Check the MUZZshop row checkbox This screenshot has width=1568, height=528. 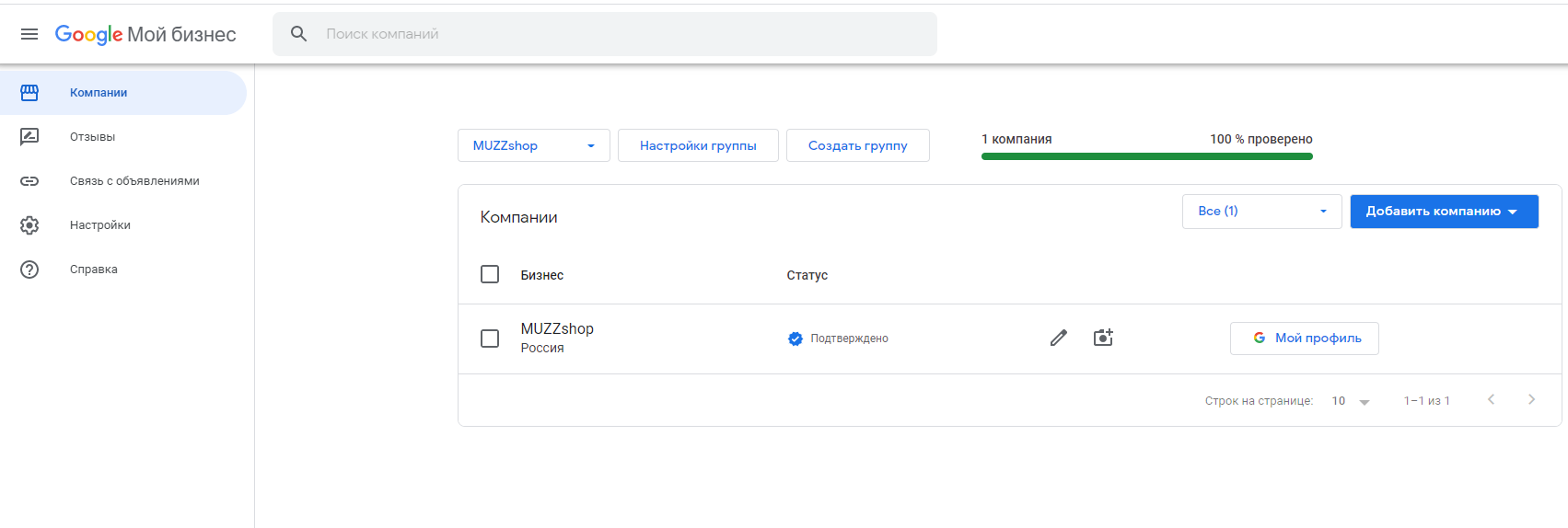[x=490, y=339]
